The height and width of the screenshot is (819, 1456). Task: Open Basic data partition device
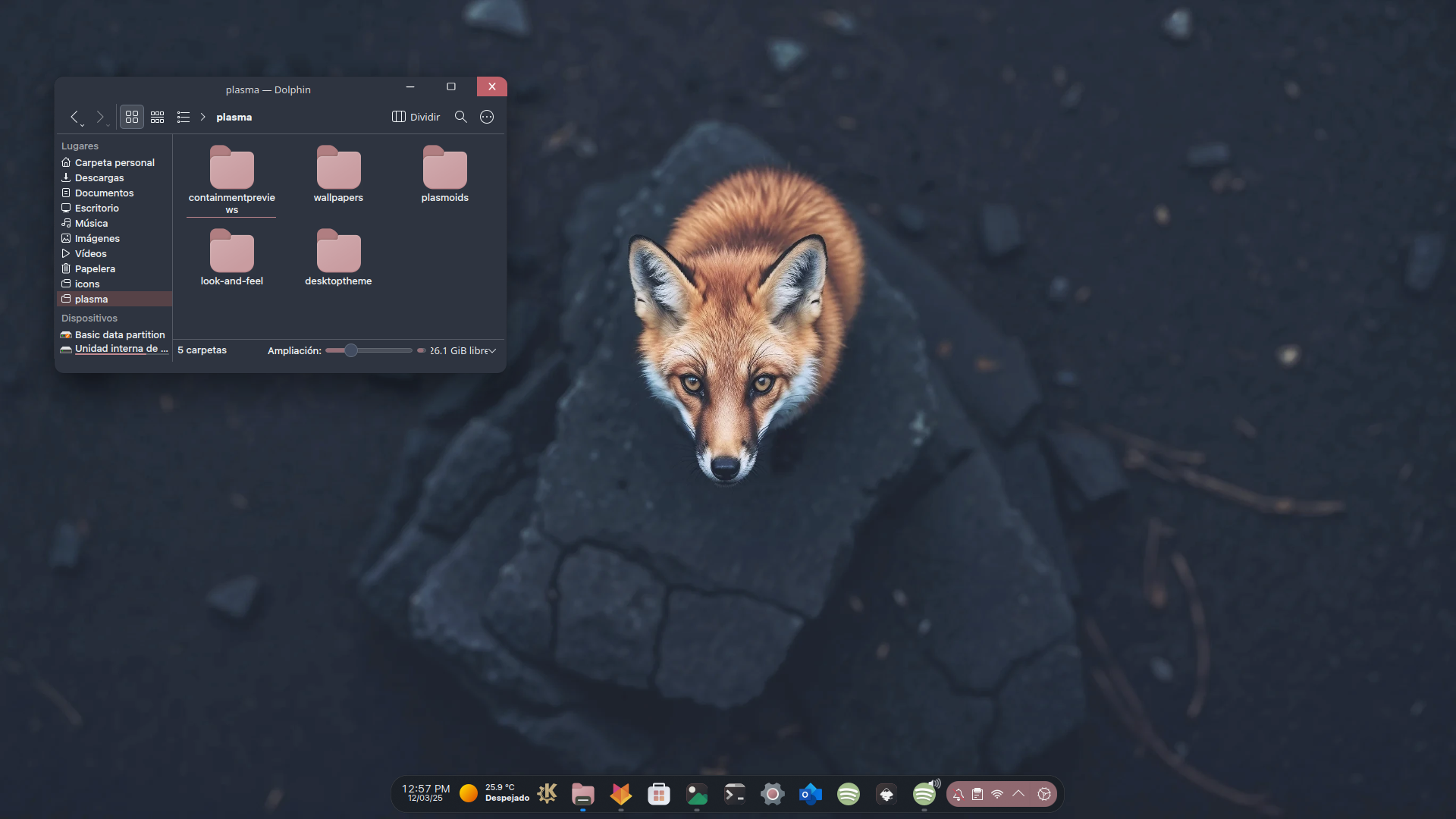[x=115, y=334]
